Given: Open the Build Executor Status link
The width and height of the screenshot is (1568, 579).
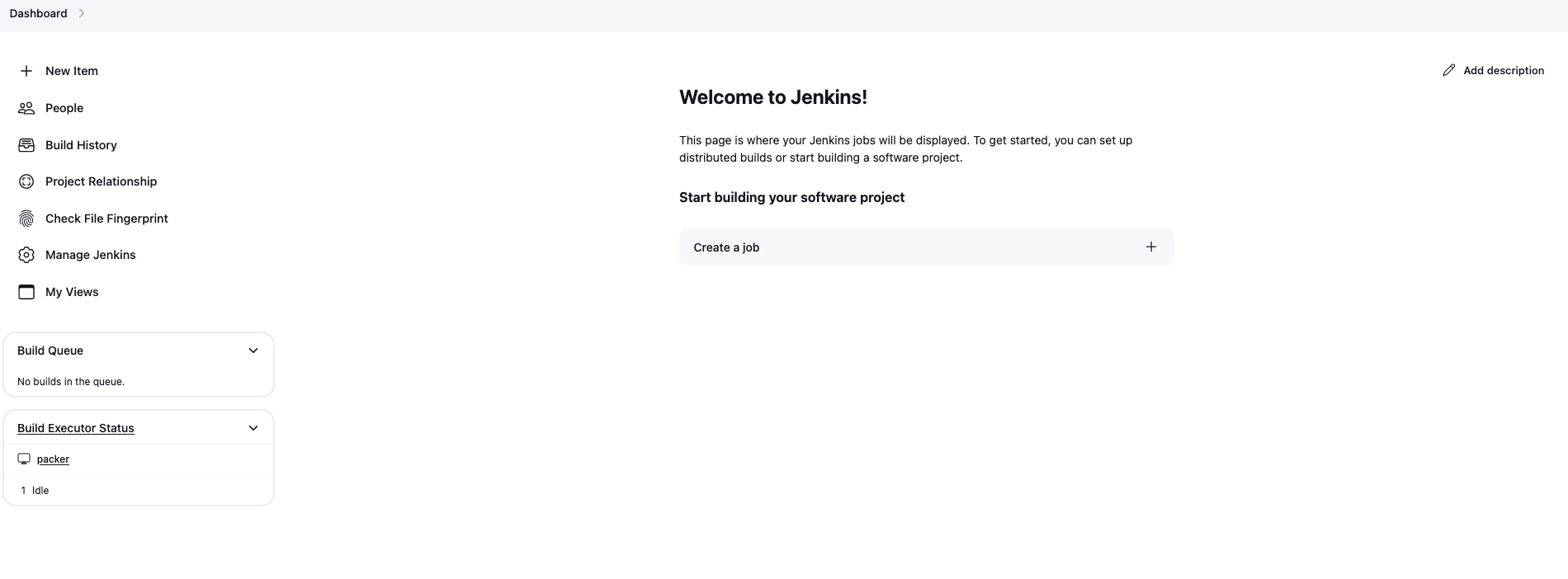Looking at the screenshot, I should [75, 428].
